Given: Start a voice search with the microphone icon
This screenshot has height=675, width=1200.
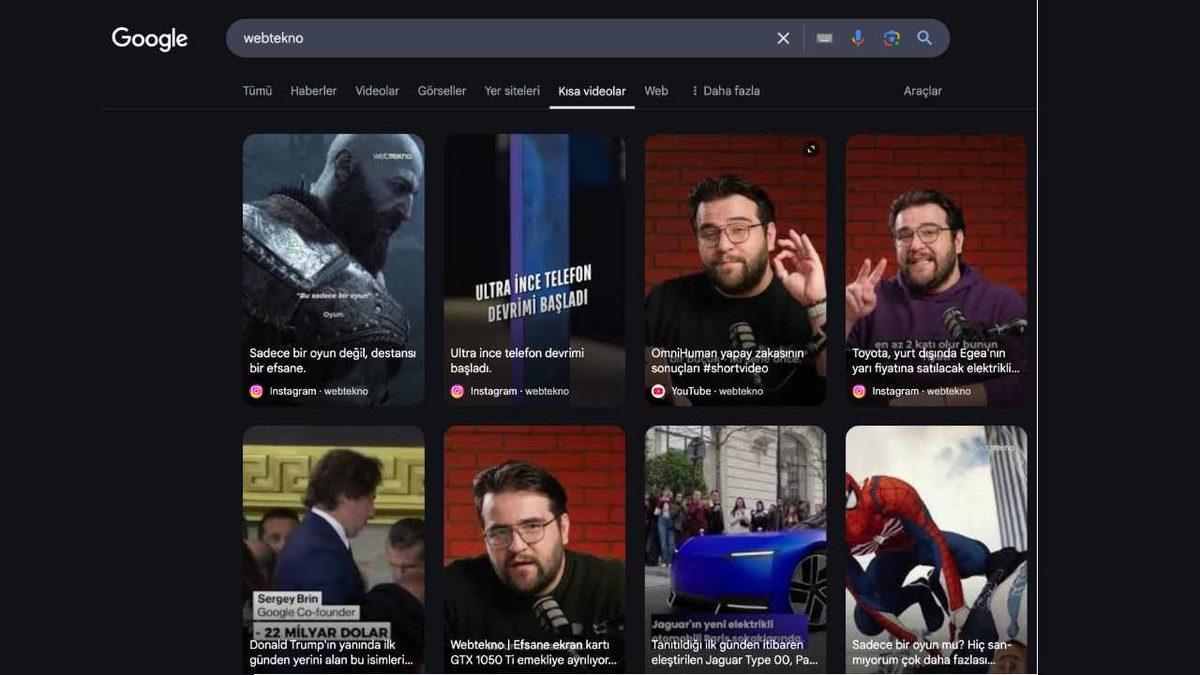Looking at the screenshot, I should (857, 37).
